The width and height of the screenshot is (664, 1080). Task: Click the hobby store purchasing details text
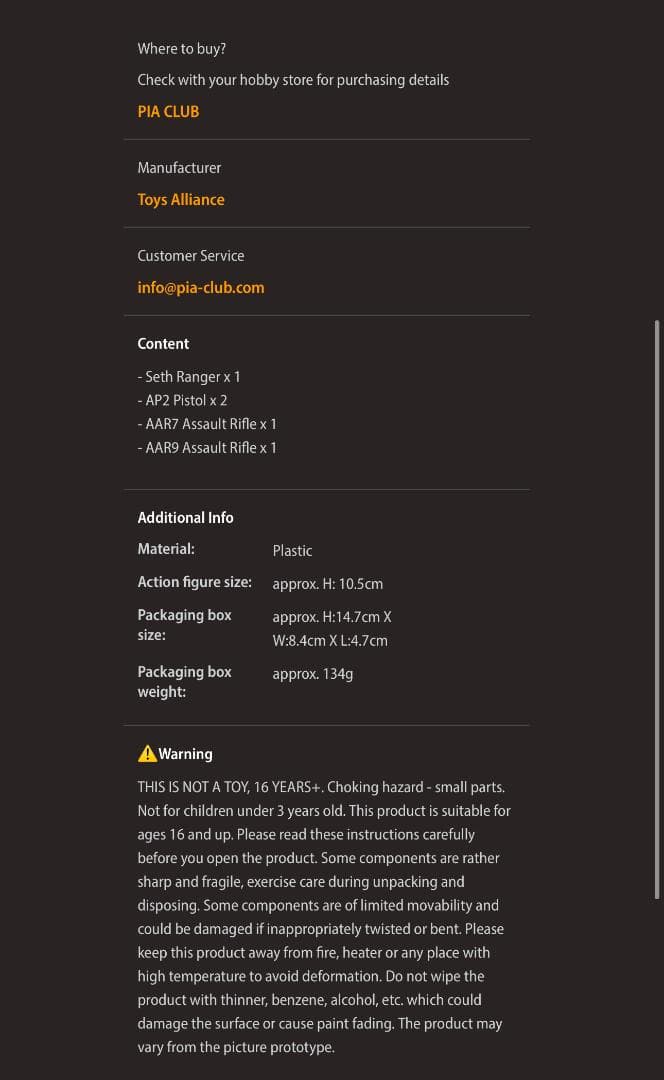pyautogui.click(x=293, y=80)
